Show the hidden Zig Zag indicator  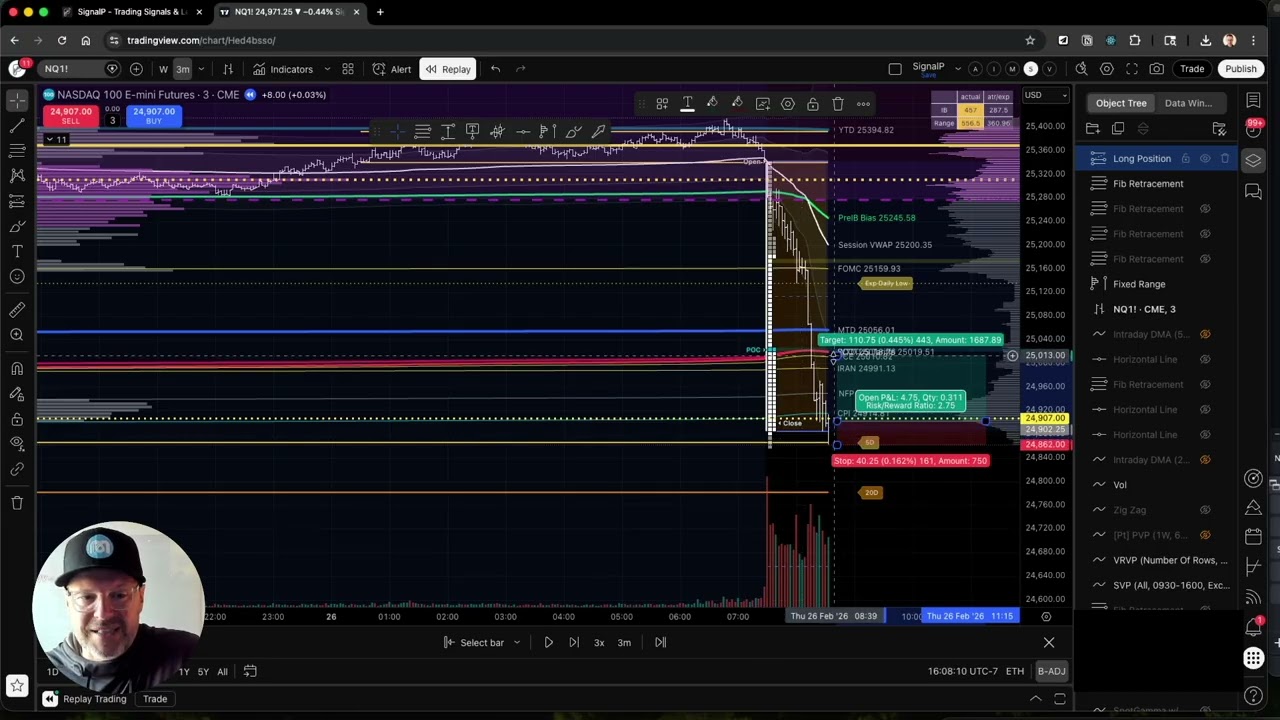click(x=1205, y=510)
